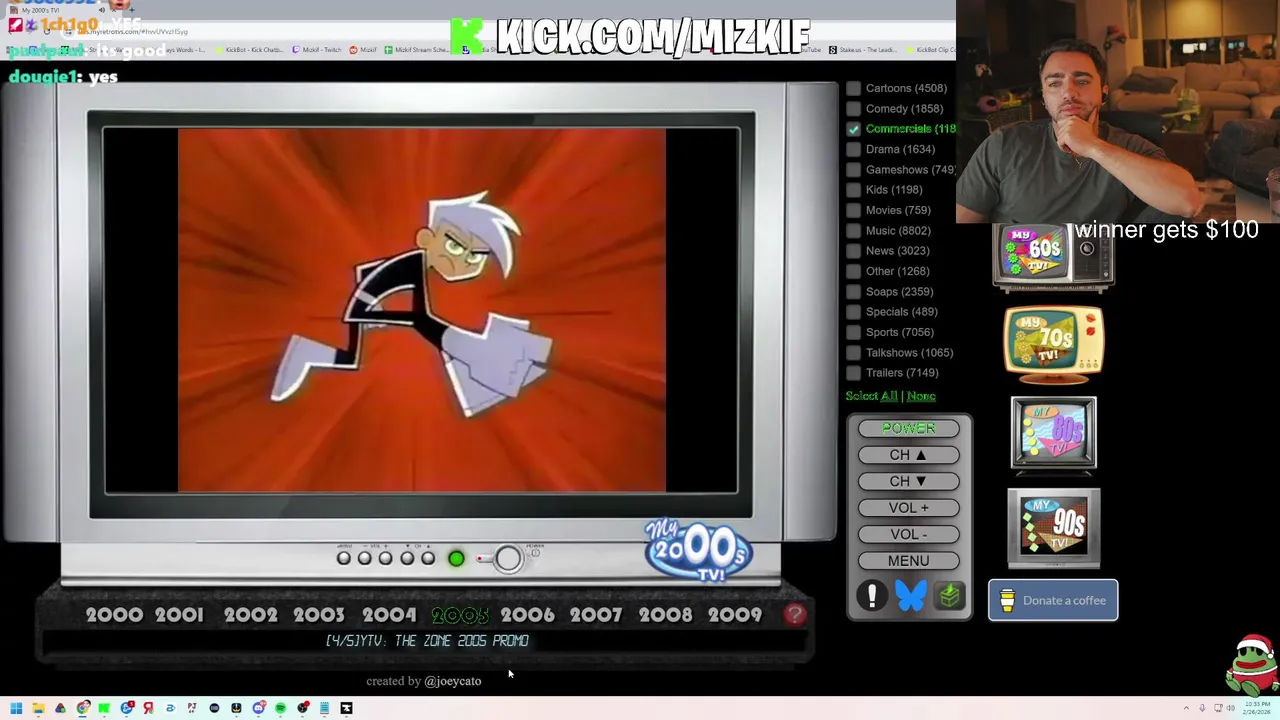Image resolution: width=1280 pixels, height=720 pixels.
Task: Check the Sports category box
Action: coord(853,332)
